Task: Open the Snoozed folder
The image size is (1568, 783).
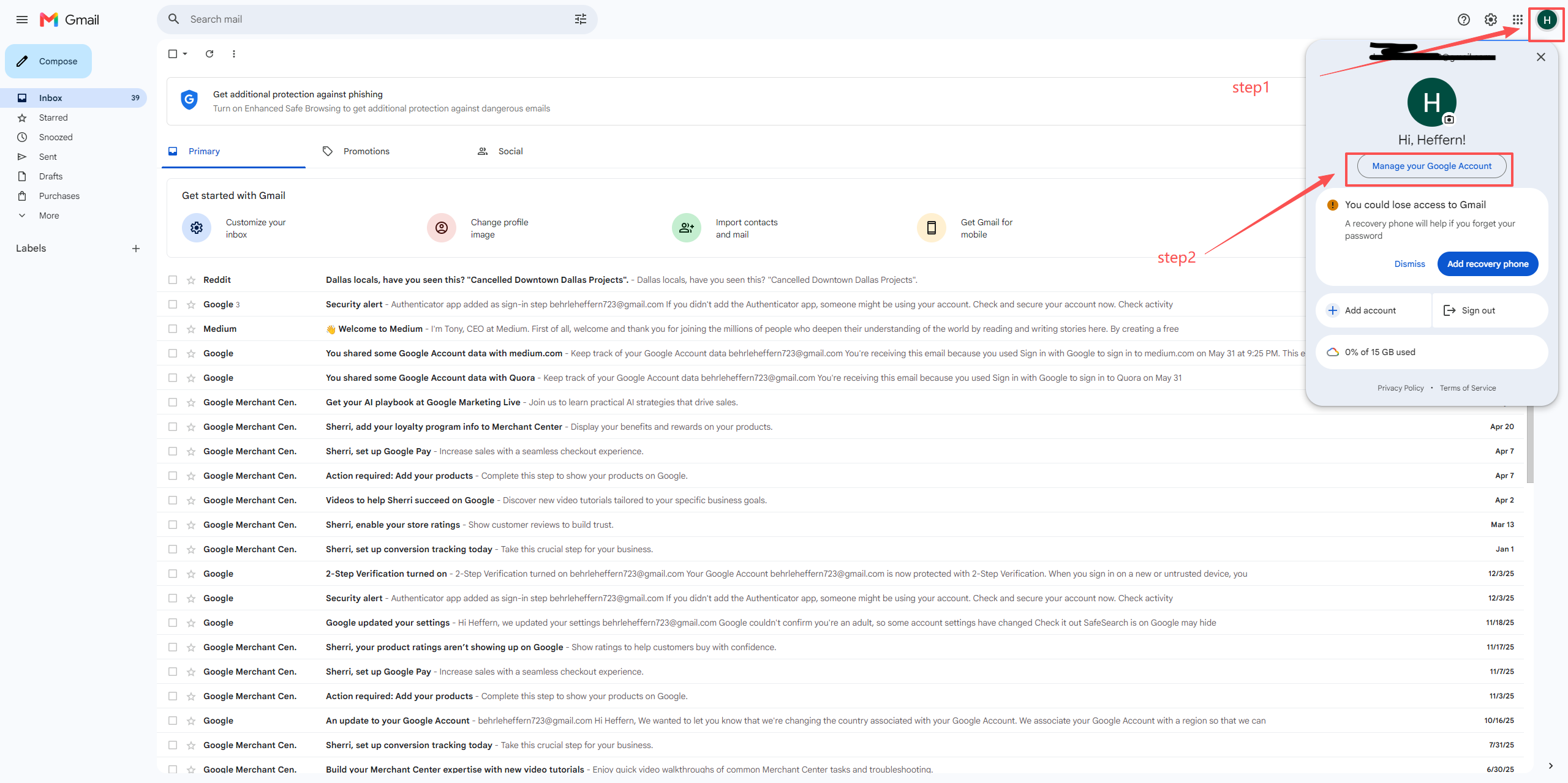Action: 73,137
